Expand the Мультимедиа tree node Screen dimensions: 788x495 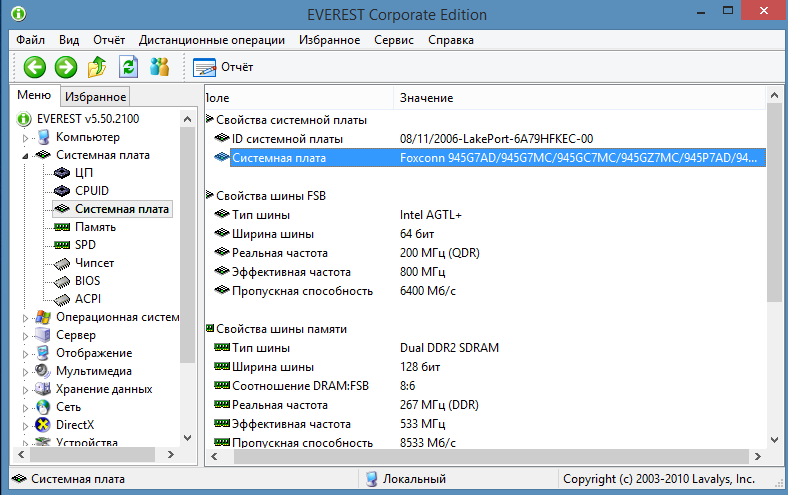pos(25,372)
